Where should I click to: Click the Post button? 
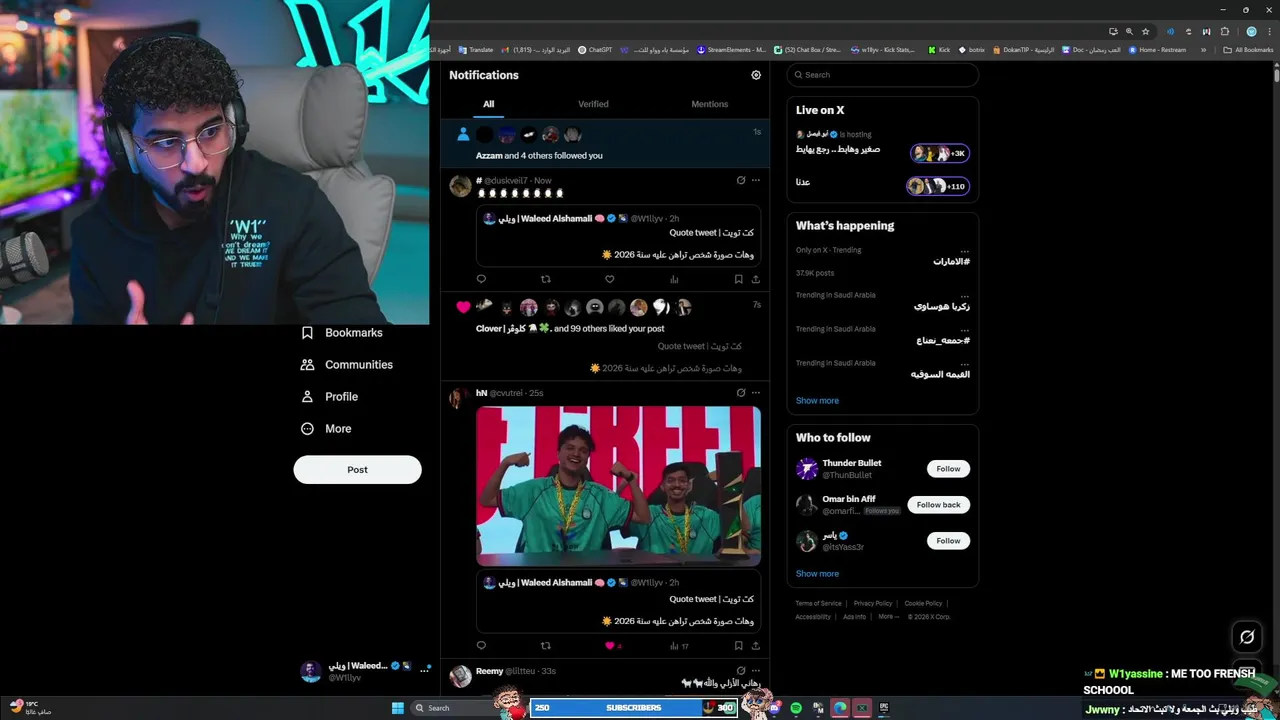tap(357, 470)
